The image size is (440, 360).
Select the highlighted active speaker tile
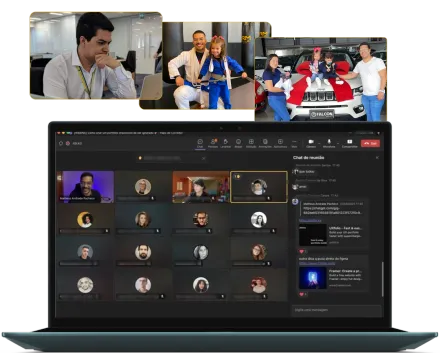click(259, 187)
